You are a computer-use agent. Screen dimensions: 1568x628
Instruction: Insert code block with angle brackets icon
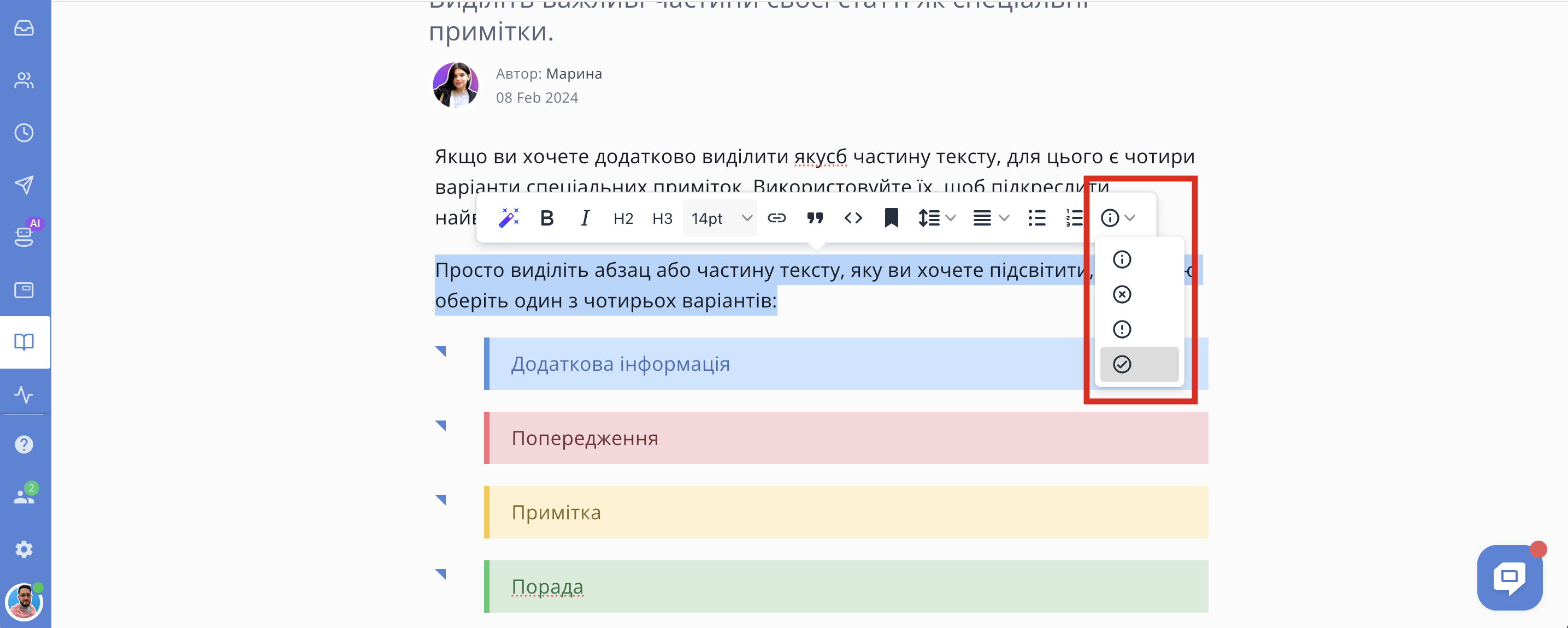pos(853,218)
